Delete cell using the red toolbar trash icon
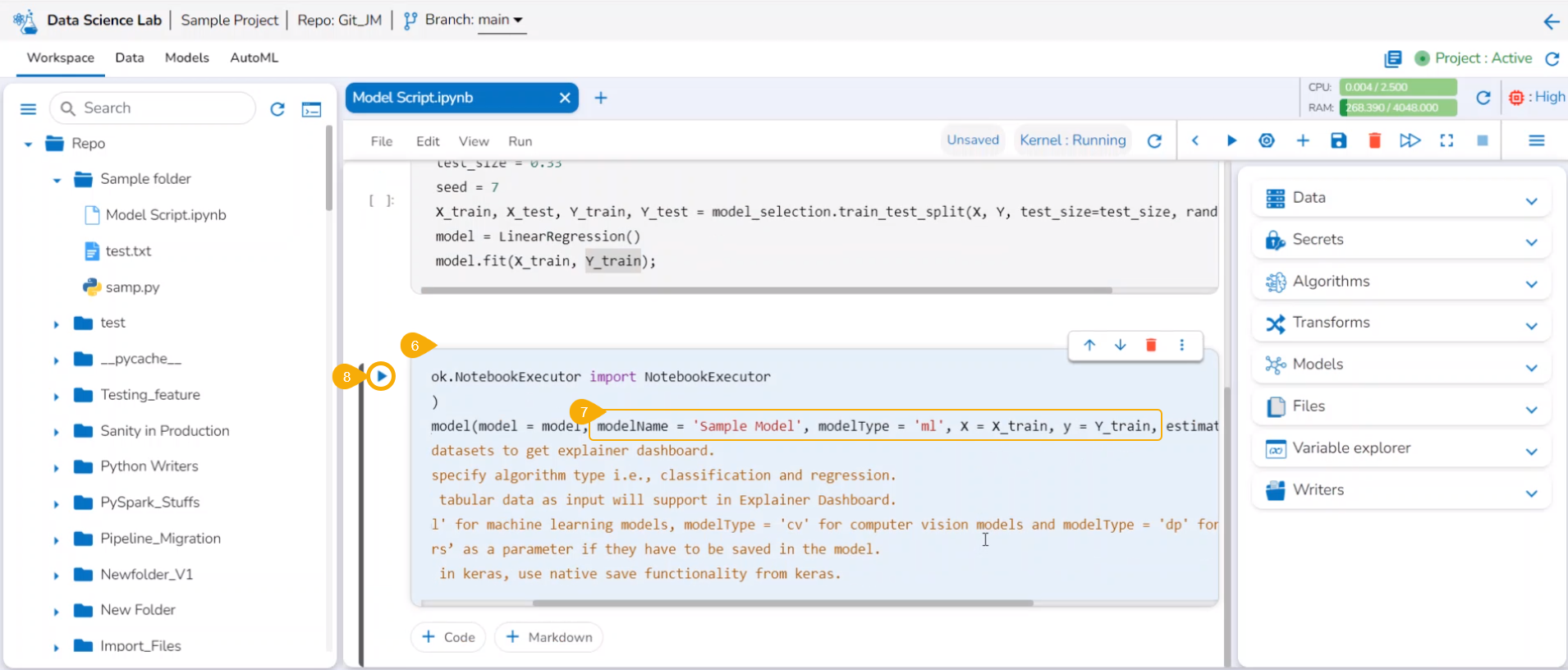The image size is (1568, 670). 1374,140
